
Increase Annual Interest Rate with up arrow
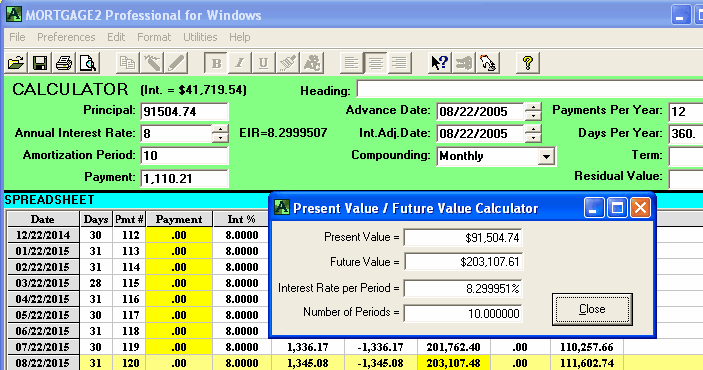pyautogui.click(x=220, y=129)
